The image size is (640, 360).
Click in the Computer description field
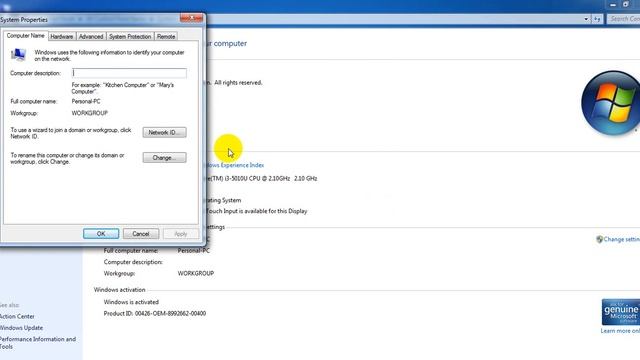click(x=129, y=73)
